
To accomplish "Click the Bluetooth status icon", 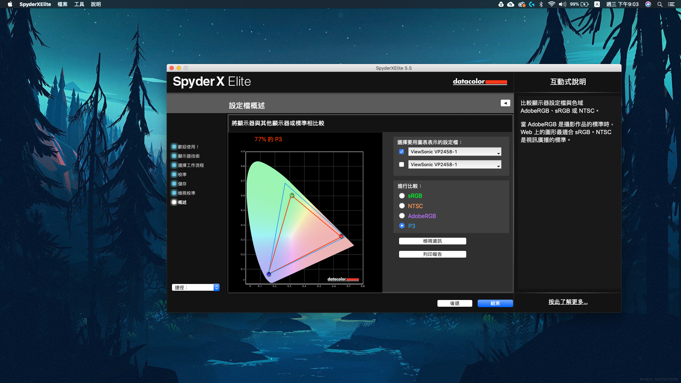I will tap(541, 4).
